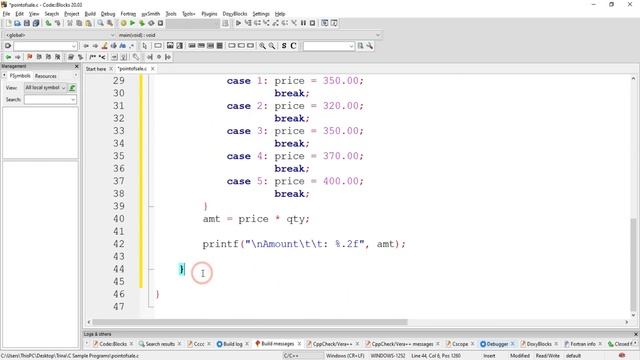
Task: Click the Selection pointer tool icon
Action: pos(144,46)
